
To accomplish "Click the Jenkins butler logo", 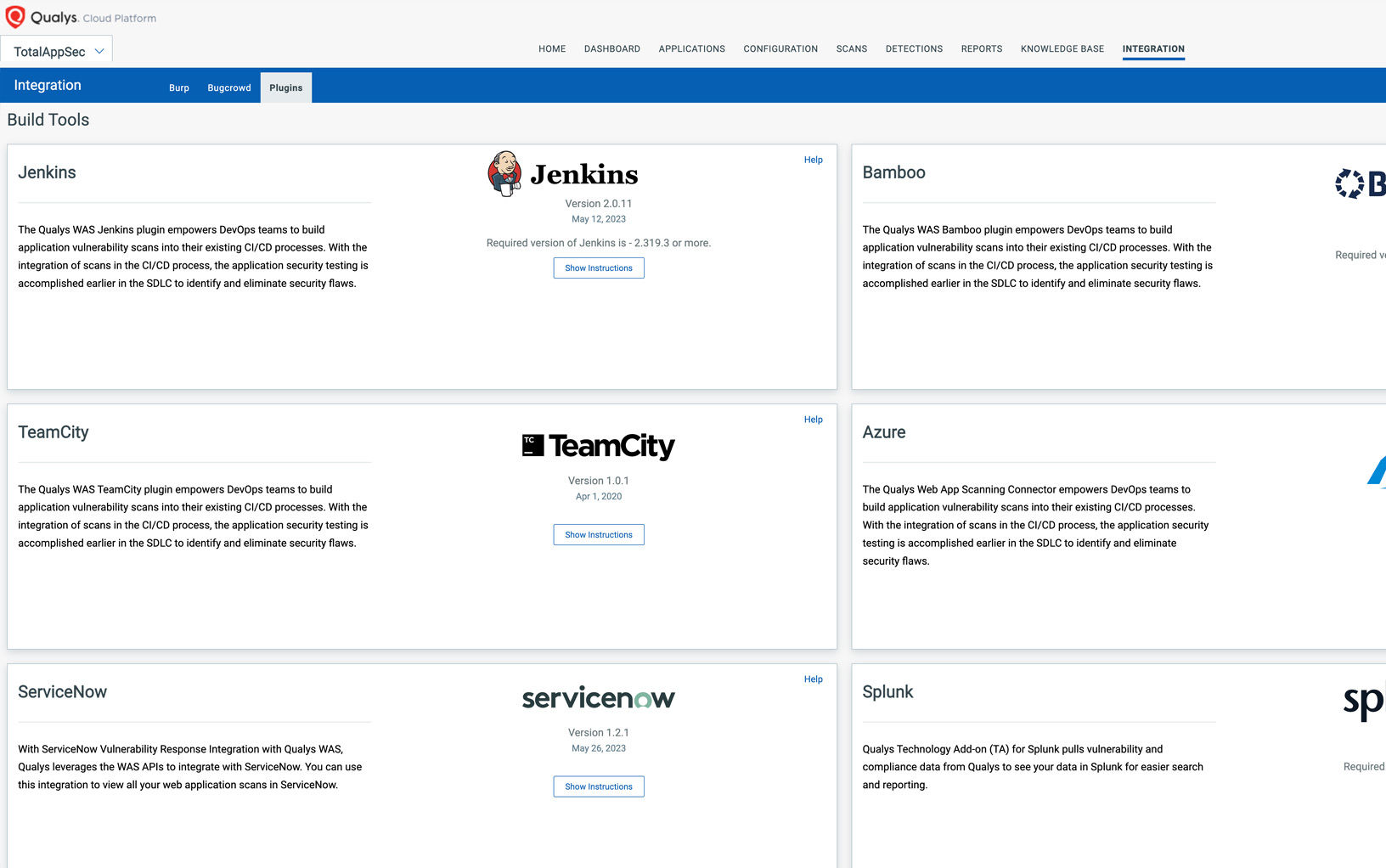I will click(x=504, y=173).
